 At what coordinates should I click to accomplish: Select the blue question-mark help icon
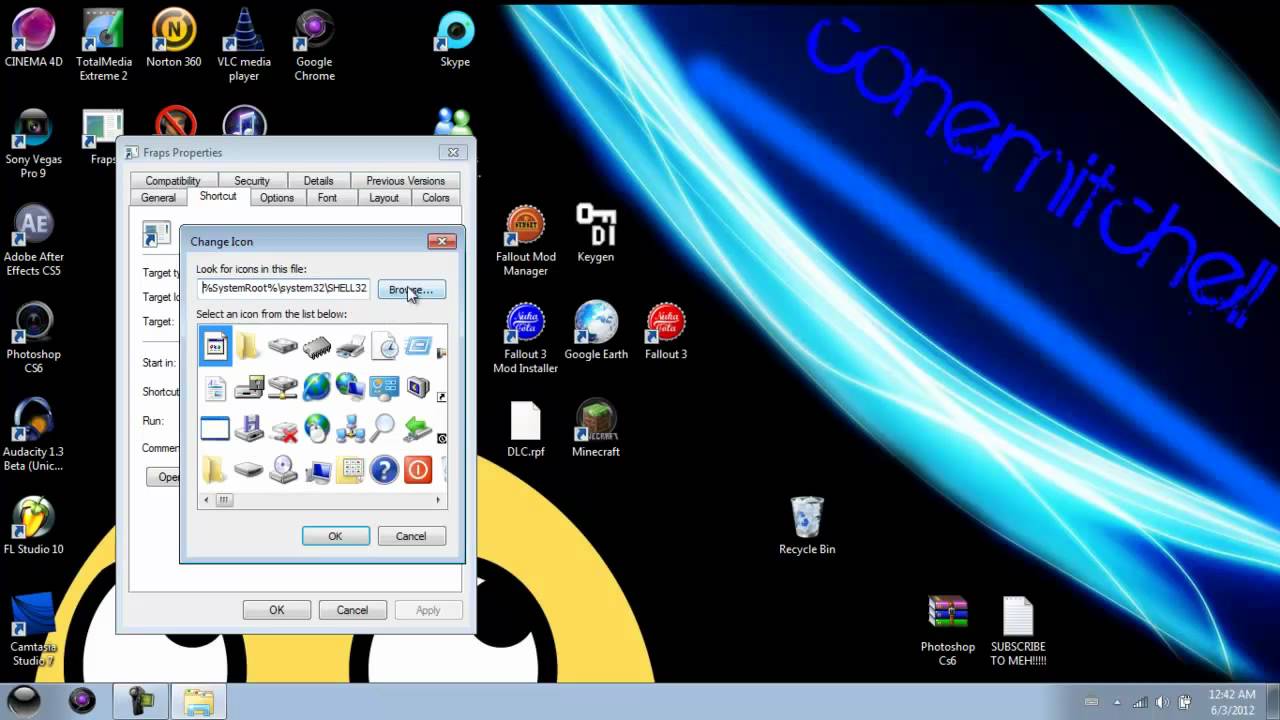coord(384,470)
